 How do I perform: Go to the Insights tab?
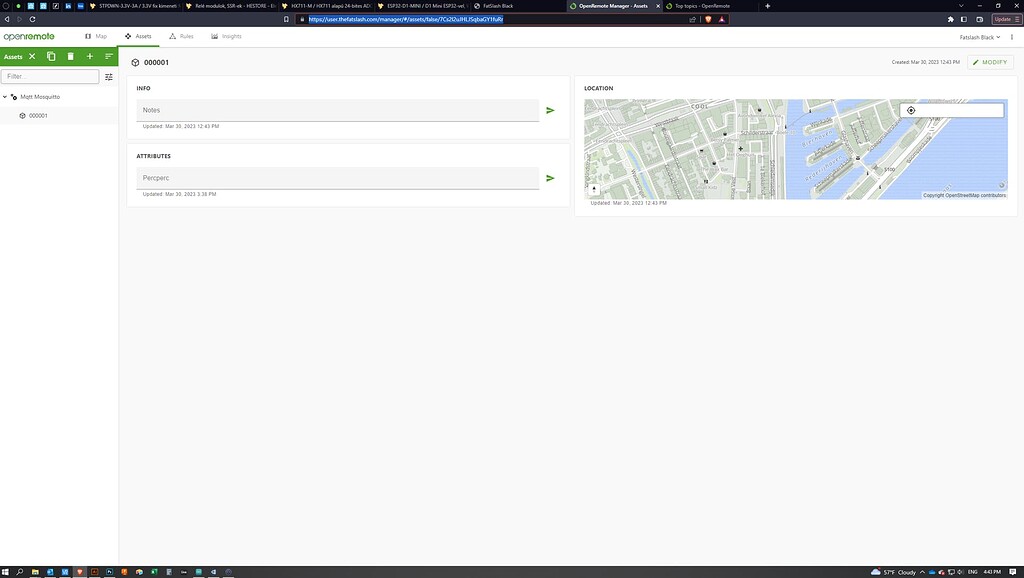226,36
